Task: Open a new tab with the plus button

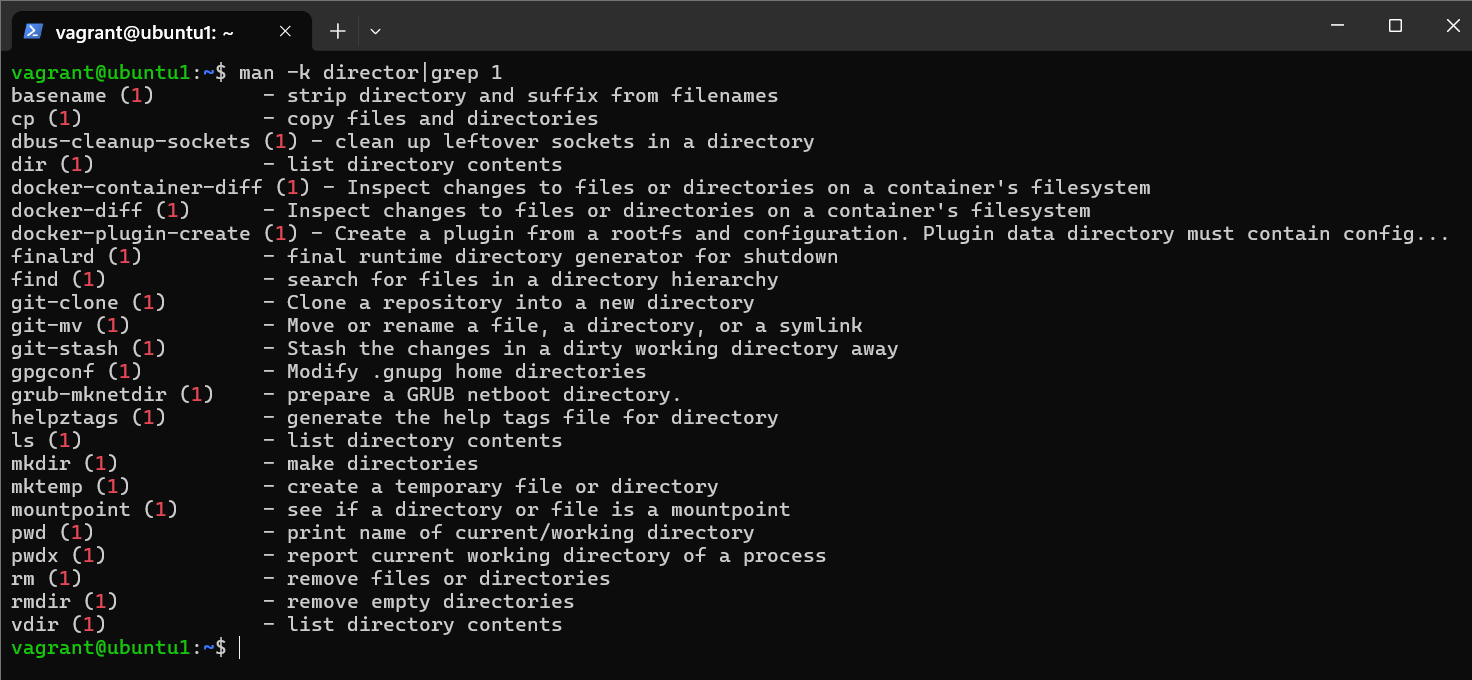Action: 338,31
